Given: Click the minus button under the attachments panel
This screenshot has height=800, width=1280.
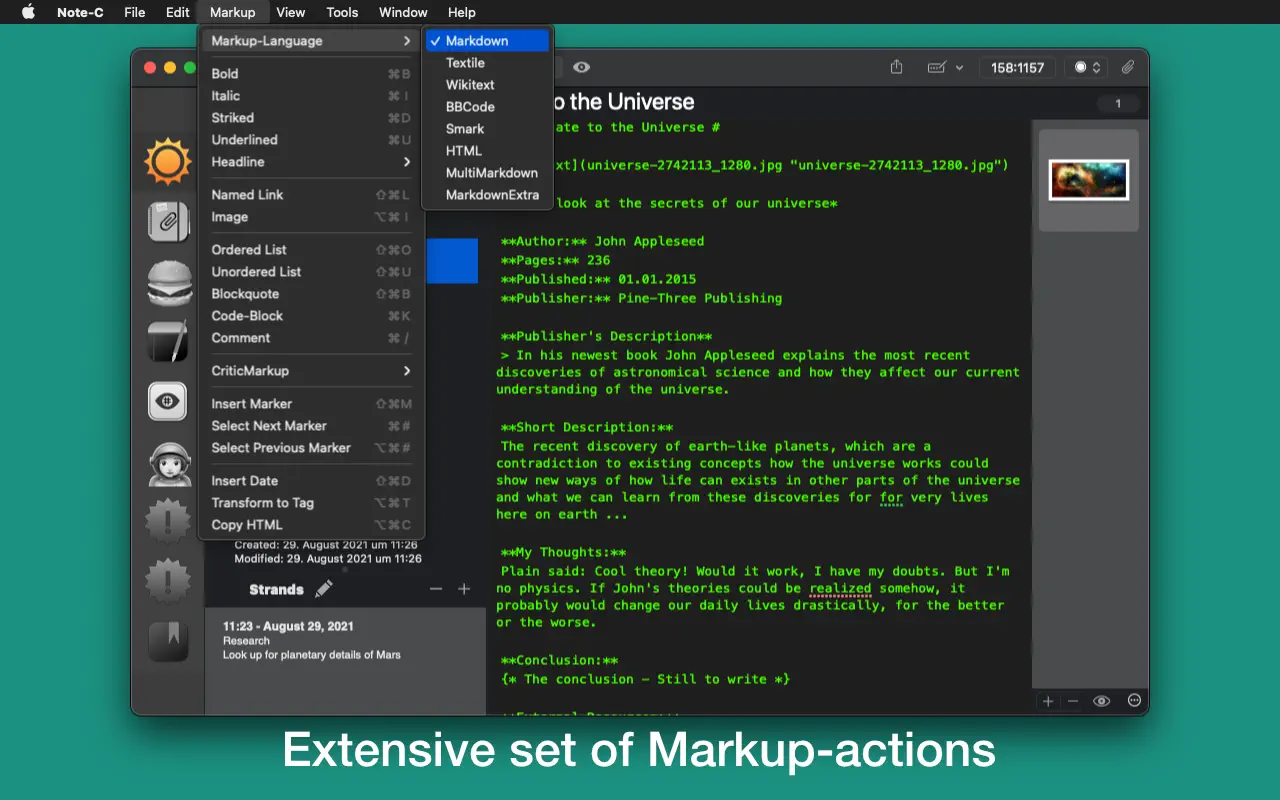Looking at the screenshot, I should pyautogui.click(x=1073, y=701).
